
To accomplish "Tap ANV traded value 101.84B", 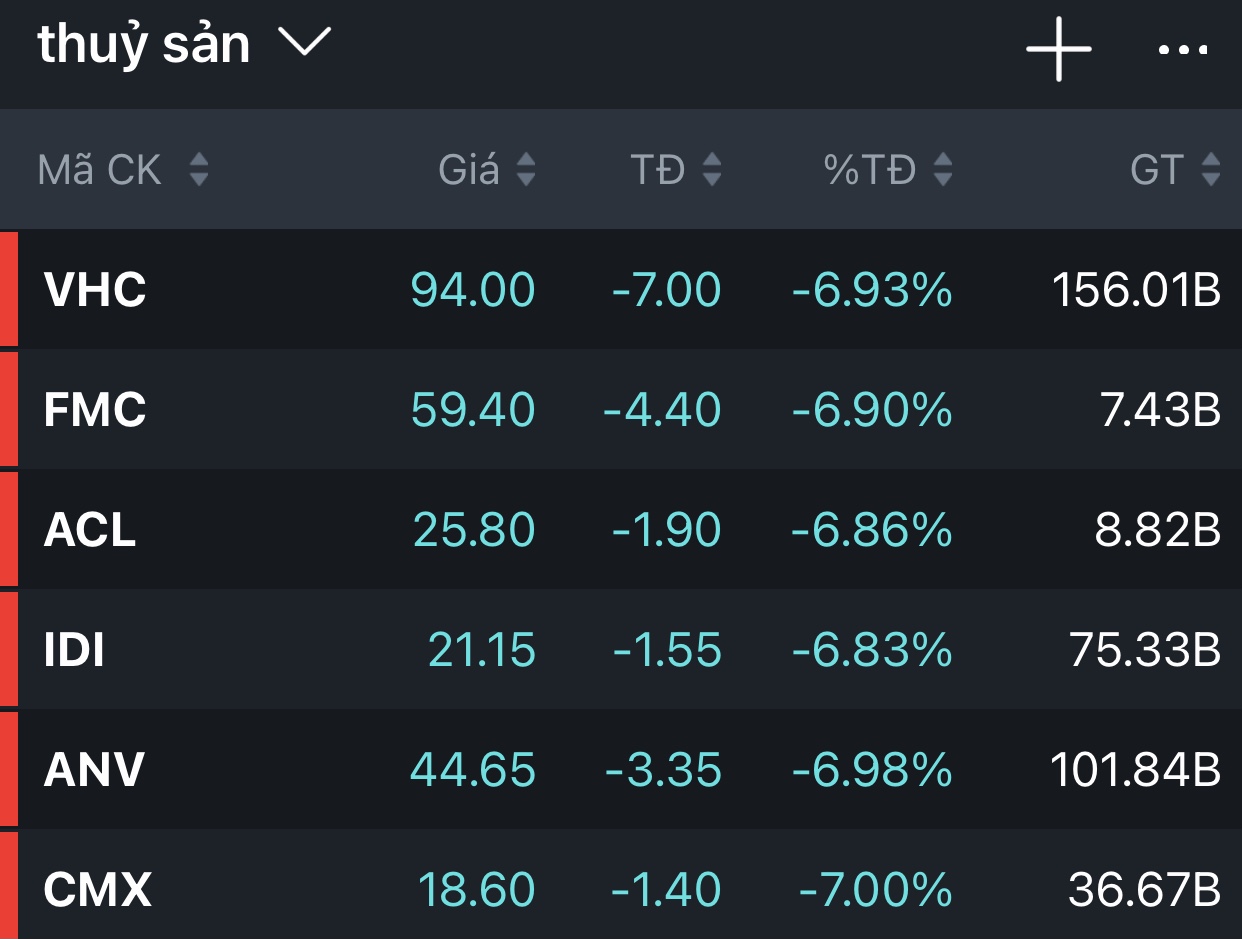I will (x=1135, y=770).
